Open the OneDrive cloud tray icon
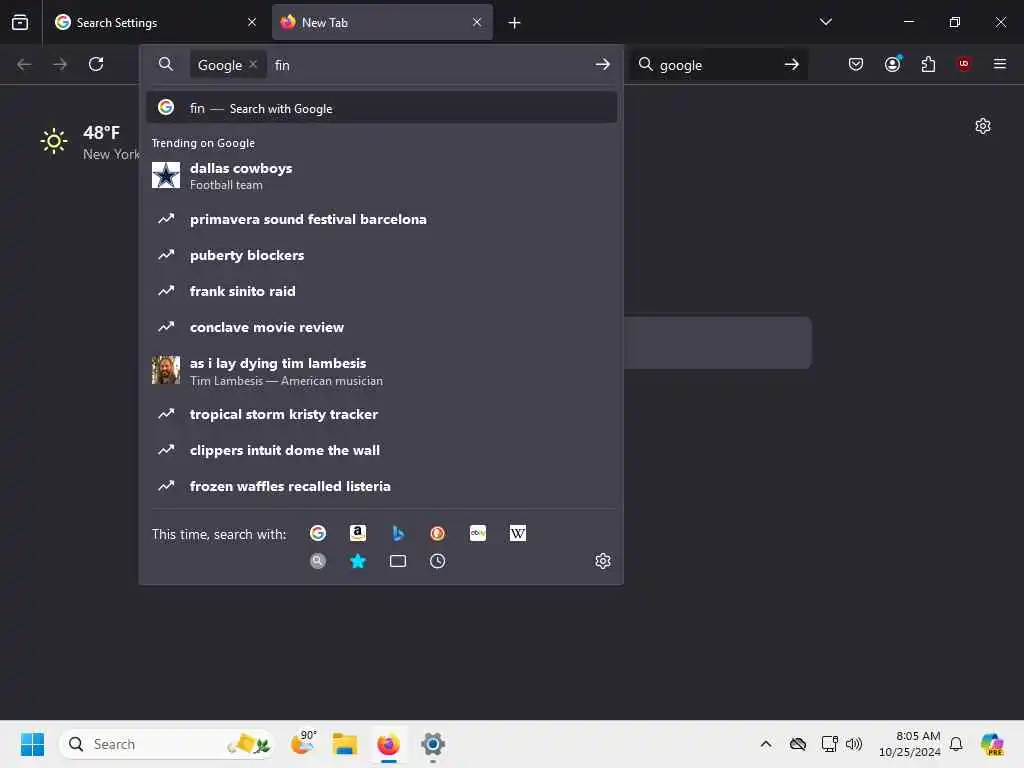 [x=797, y=744]
